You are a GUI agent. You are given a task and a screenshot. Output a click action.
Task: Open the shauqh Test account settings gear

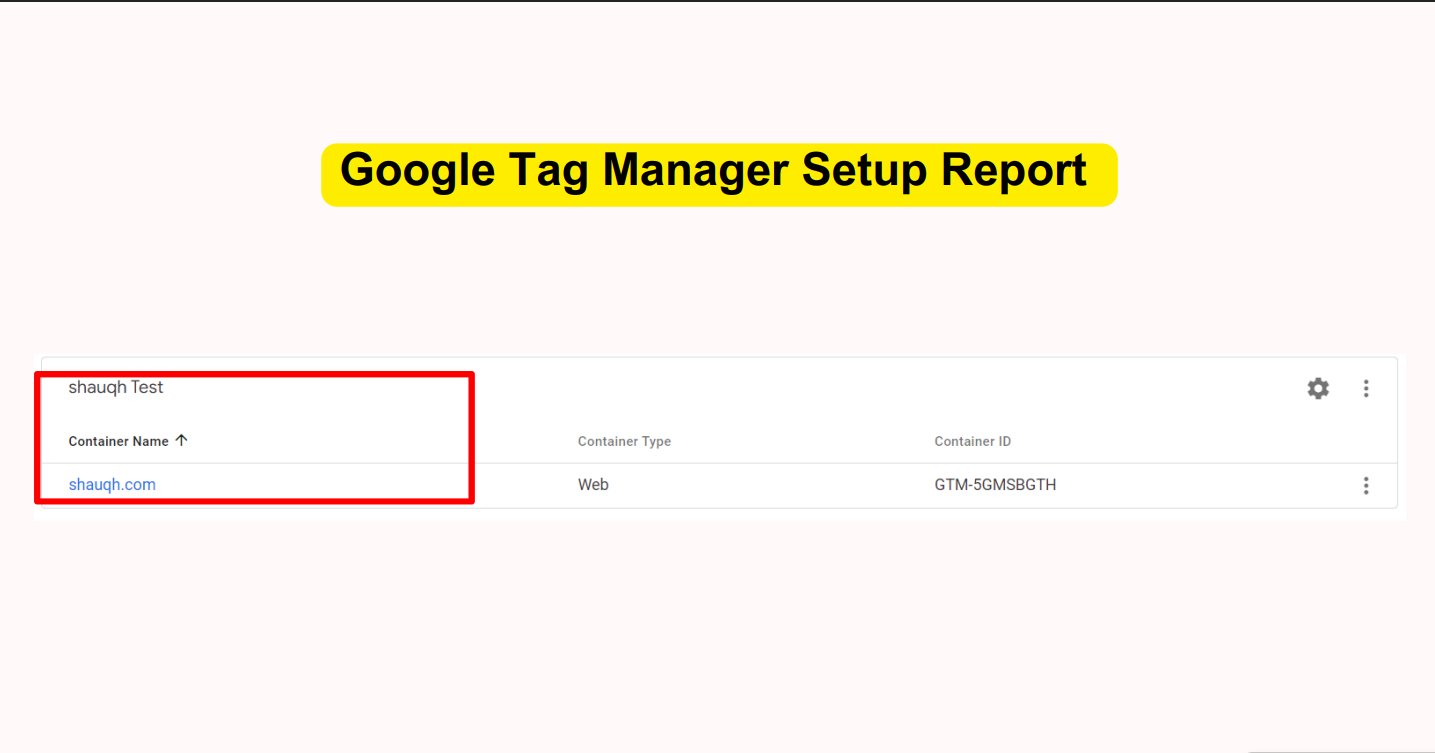pos(1318,388)
